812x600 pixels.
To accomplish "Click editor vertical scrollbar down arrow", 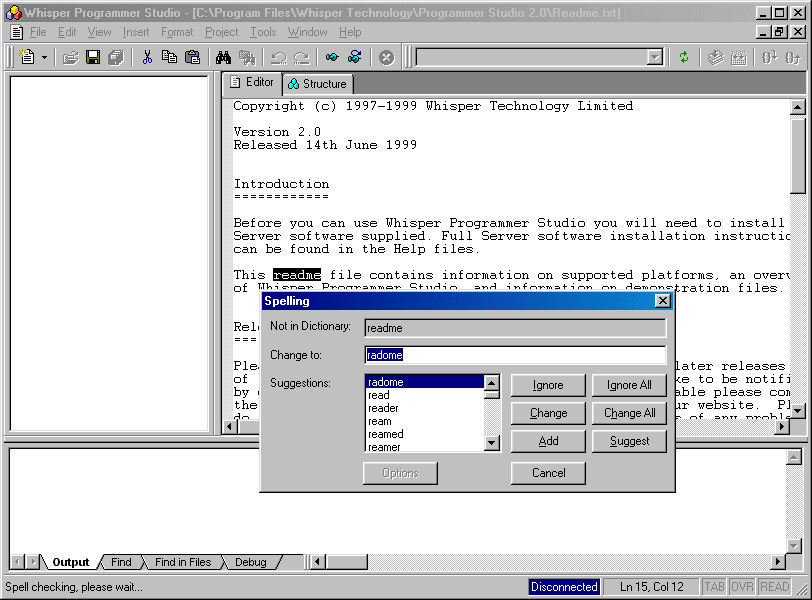I will [798, 412].
